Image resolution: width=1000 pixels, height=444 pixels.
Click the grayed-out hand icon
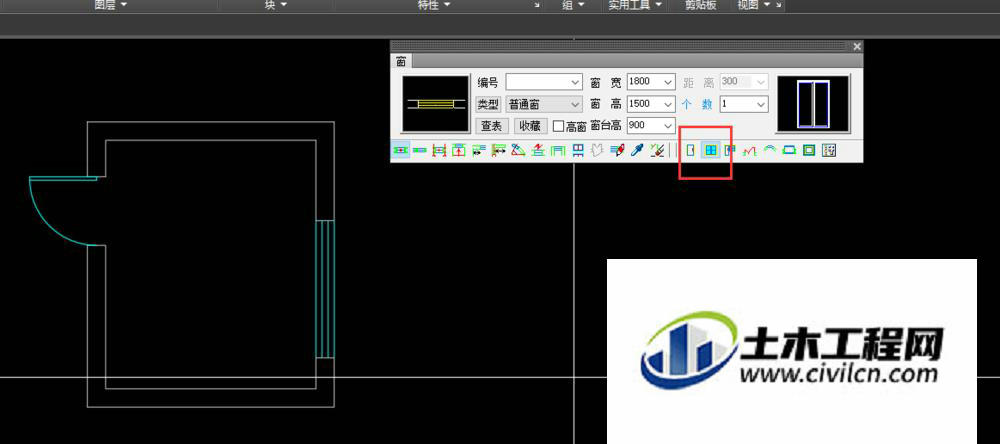tap(598, 151)
